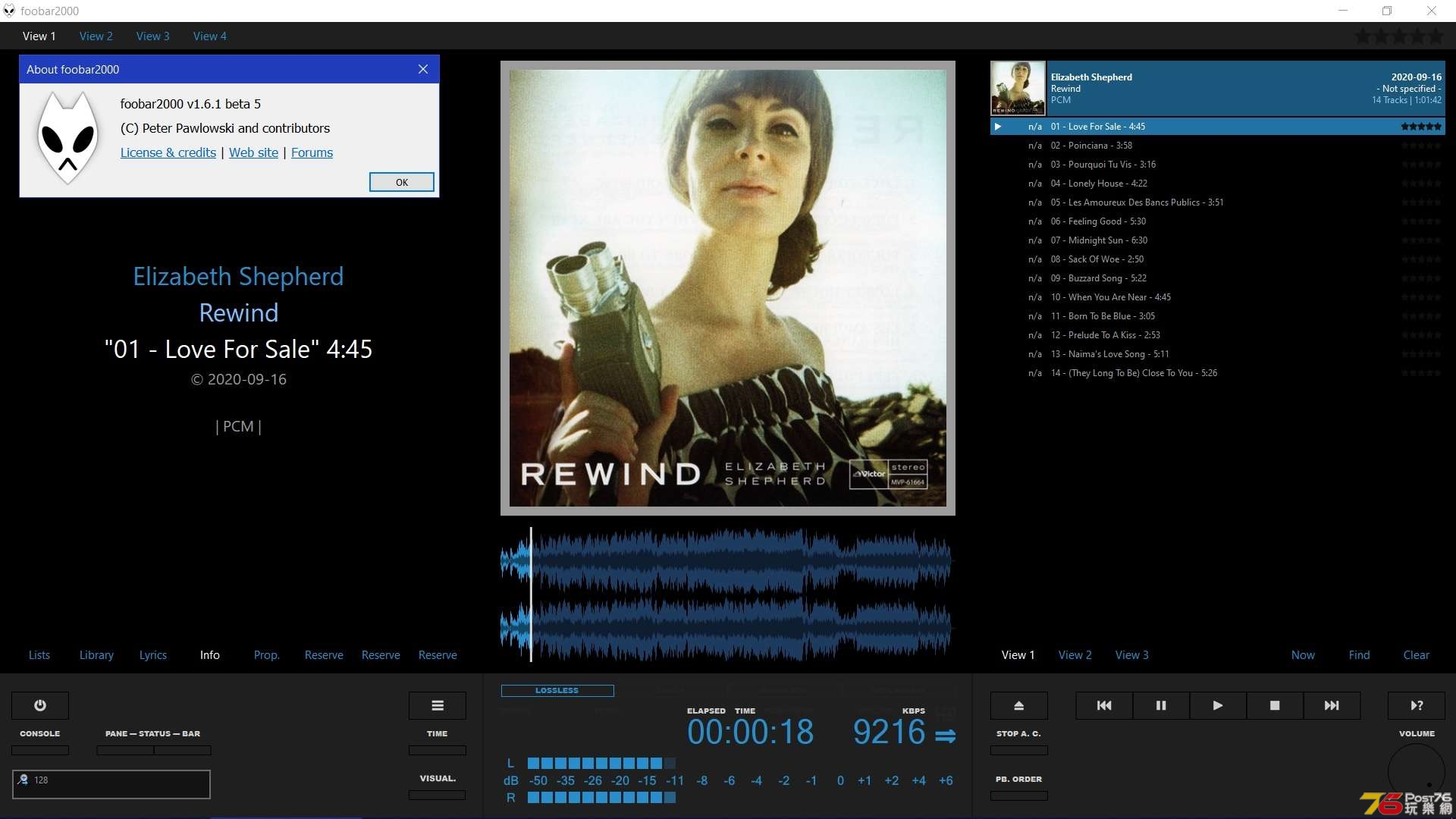This screenshot has height=819, width=1456.
Task: Close the About foobar2000 dialog
Action: click(423, 69)
